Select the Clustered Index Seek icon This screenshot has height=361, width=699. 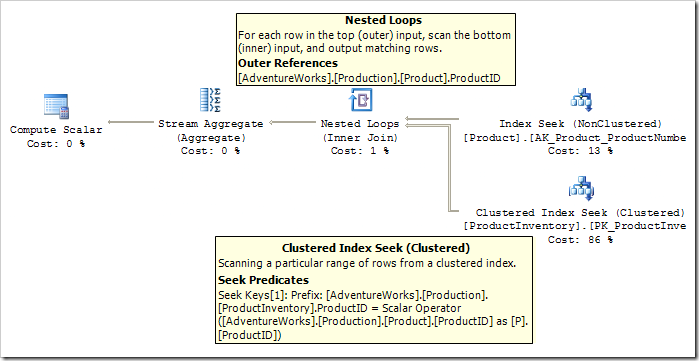coord(581,189)
